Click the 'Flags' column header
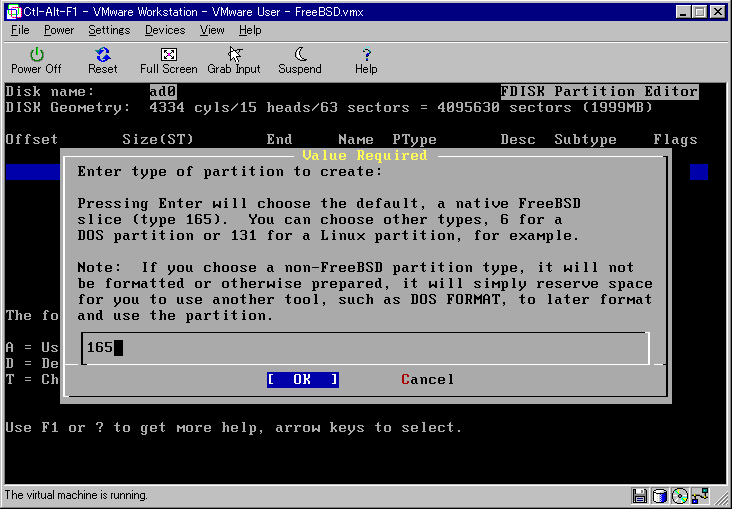The height and width of the screenshot is (509, 732). pos(676,140)
